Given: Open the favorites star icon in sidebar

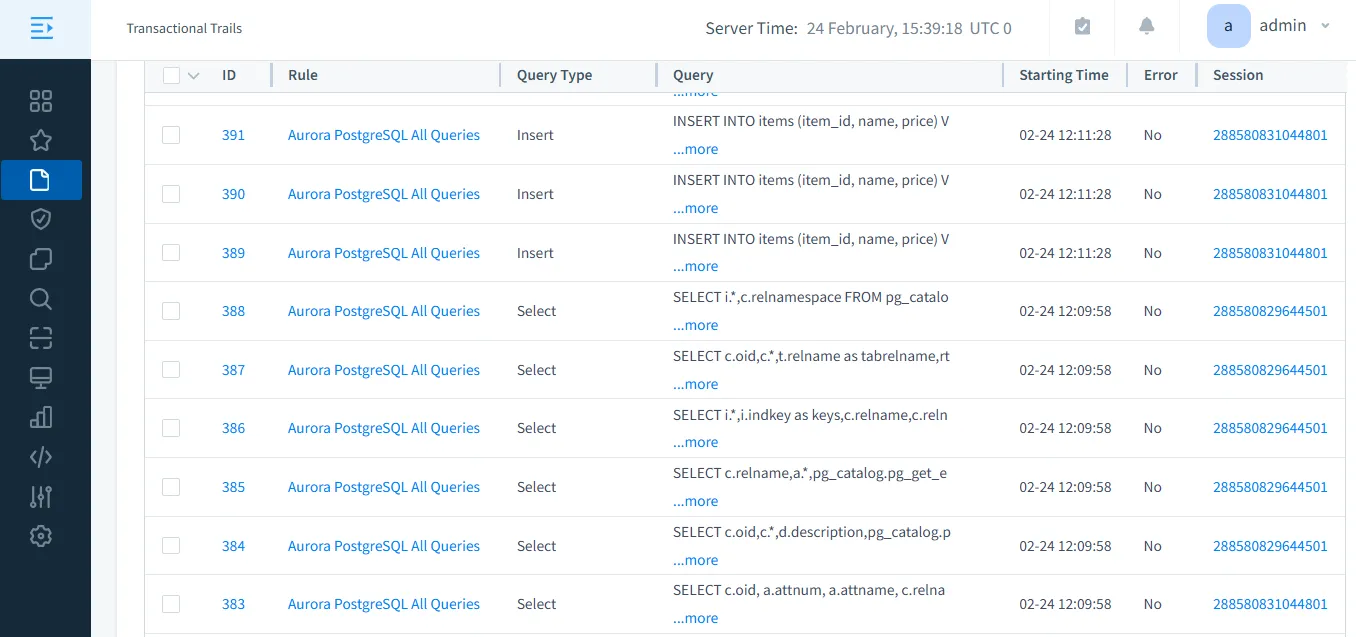Looking at the screenshot, I should point(41,140).
